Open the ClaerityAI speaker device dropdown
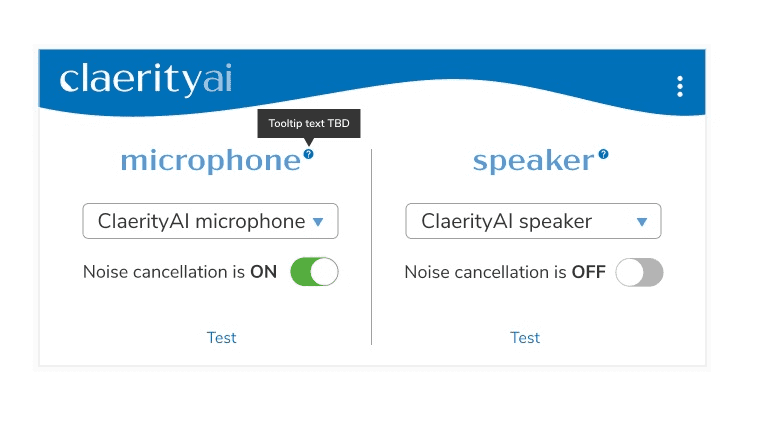The width and height of the screenshot is (757, 424). point(533,221)
